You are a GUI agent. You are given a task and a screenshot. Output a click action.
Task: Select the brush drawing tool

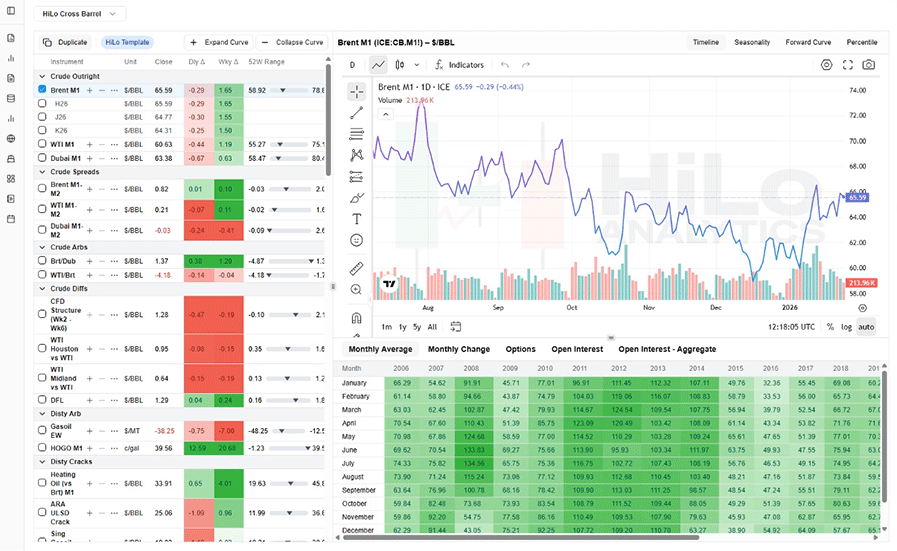click(x=356, y=198)
